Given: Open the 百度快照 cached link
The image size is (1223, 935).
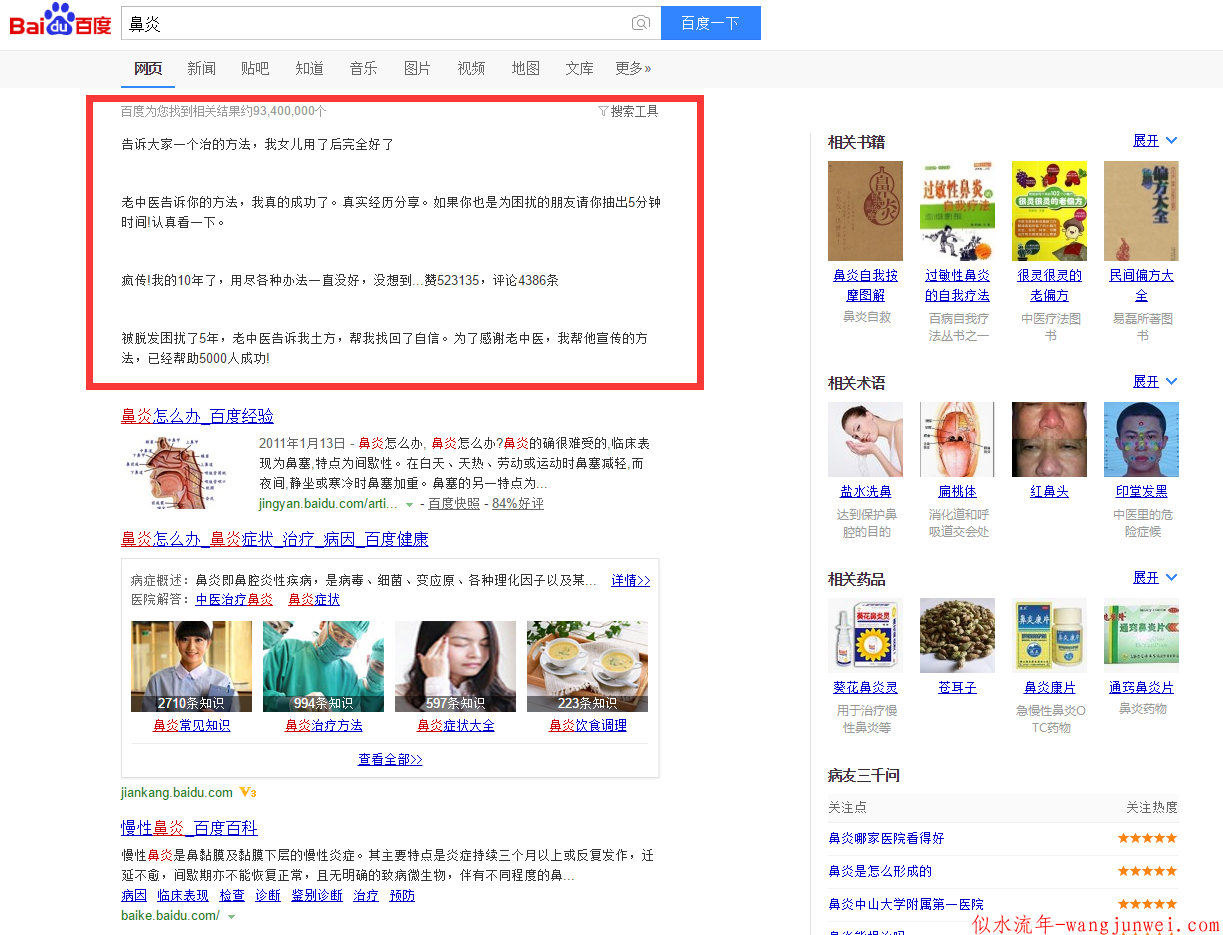Looking at the screenshot, I should (454, 504).
